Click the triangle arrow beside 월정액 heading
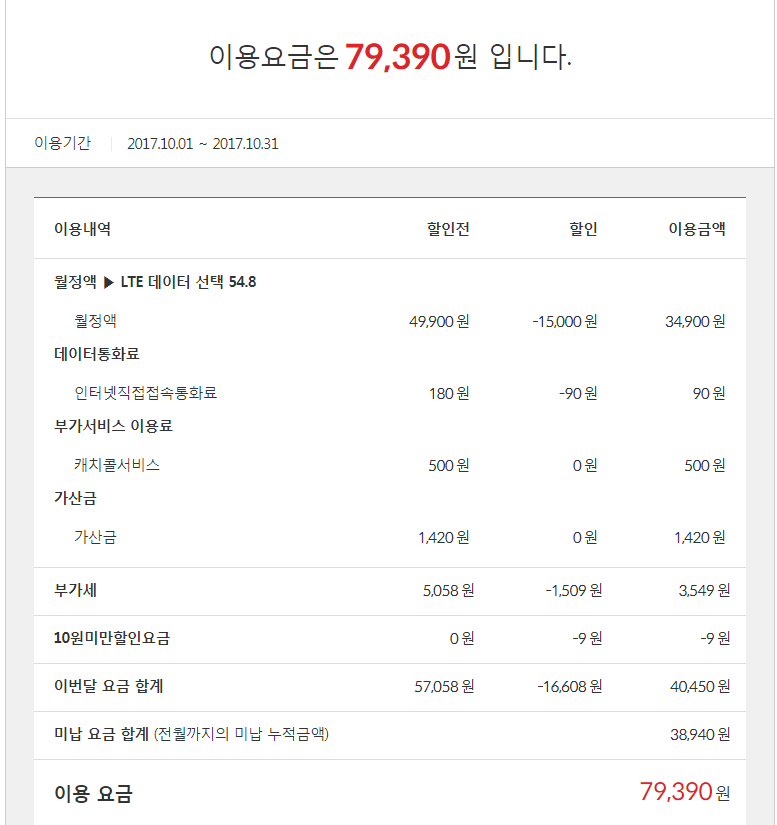Image resolution: width=777 pixels, height=825 pixels. pos(108,282)
